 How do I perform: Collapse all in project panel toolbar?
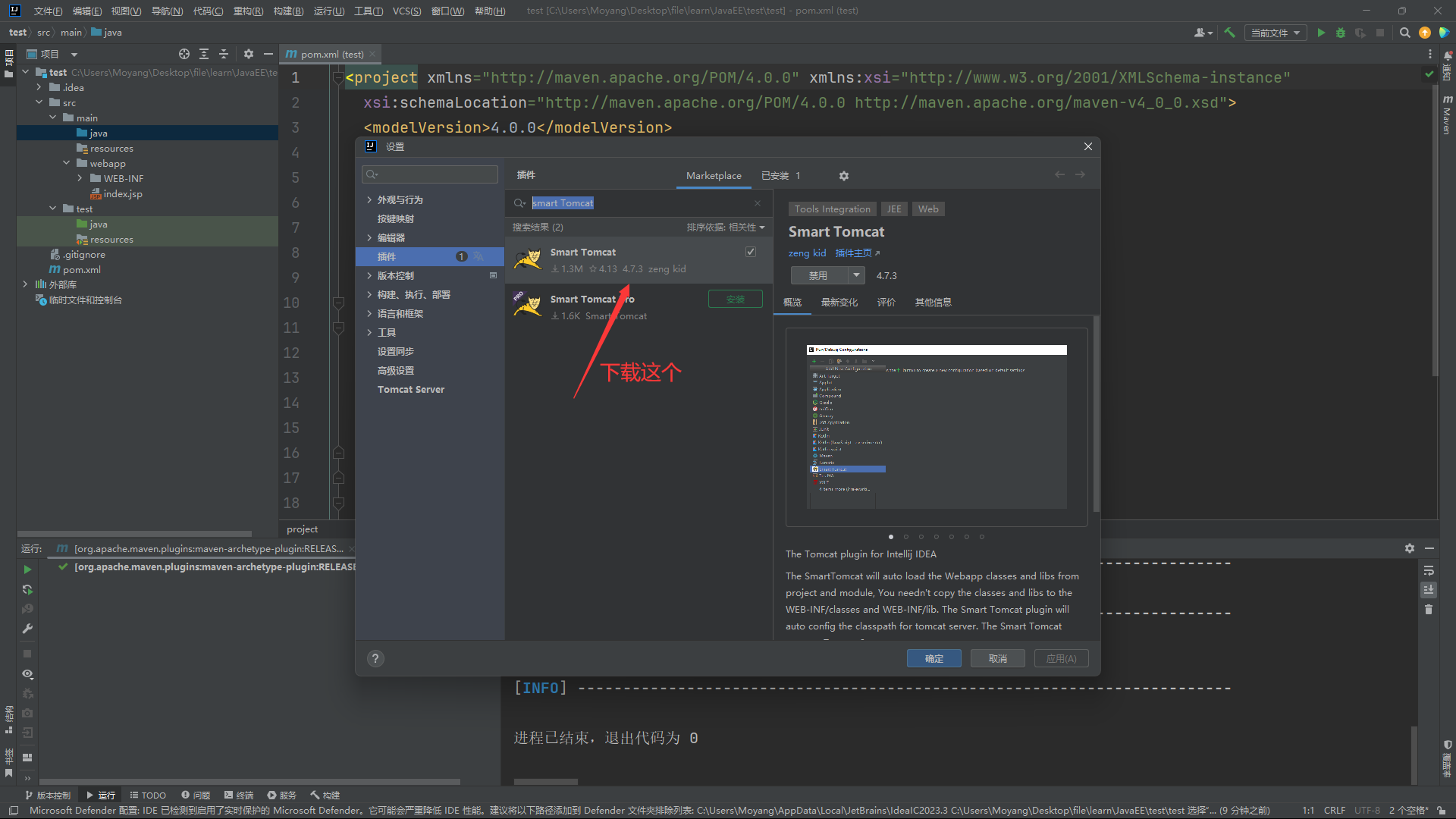pos(224,54)
